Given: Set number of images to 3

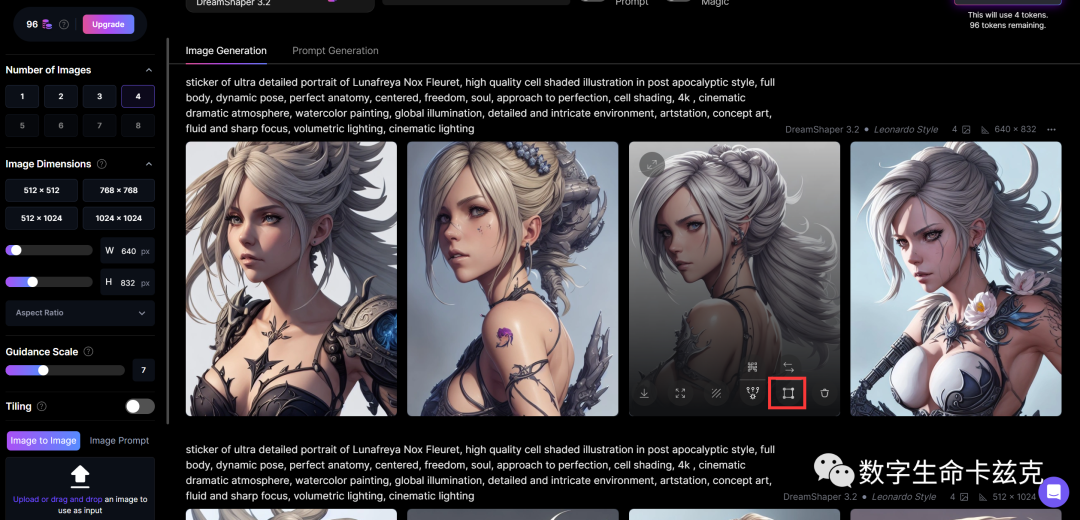Looking at the screenshot, I should 99,96.
